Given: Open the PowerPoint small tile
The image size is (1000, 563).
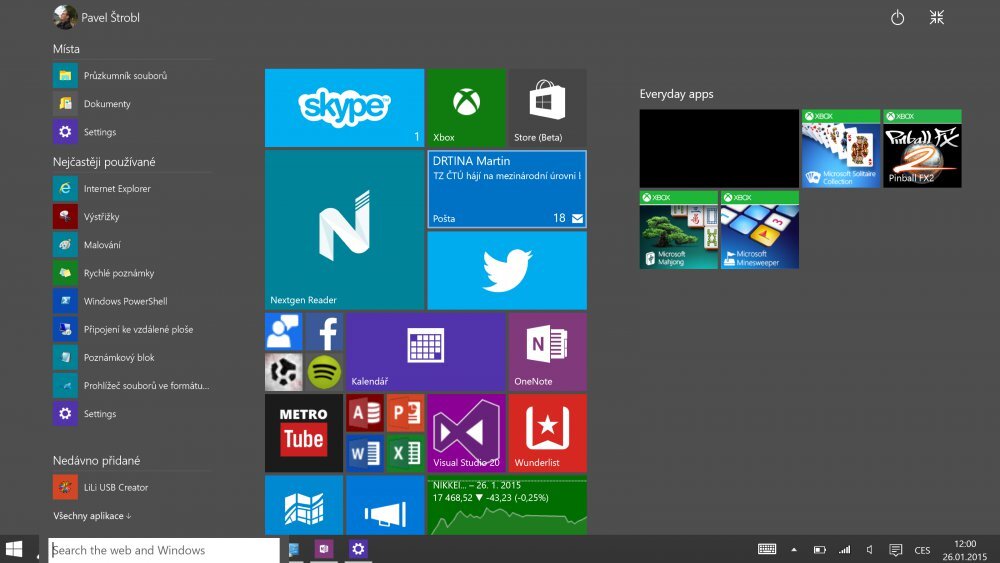Looking at the screenshot, I should point(405,413).
